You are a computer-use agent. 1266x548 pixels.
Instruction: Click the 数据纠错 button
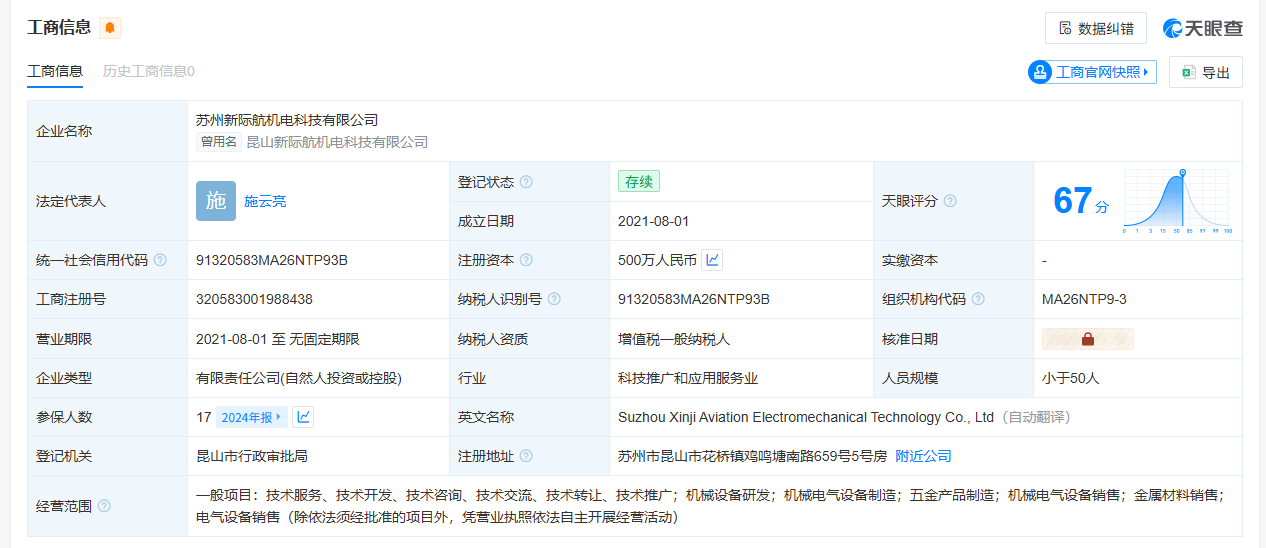(1096, 28)
